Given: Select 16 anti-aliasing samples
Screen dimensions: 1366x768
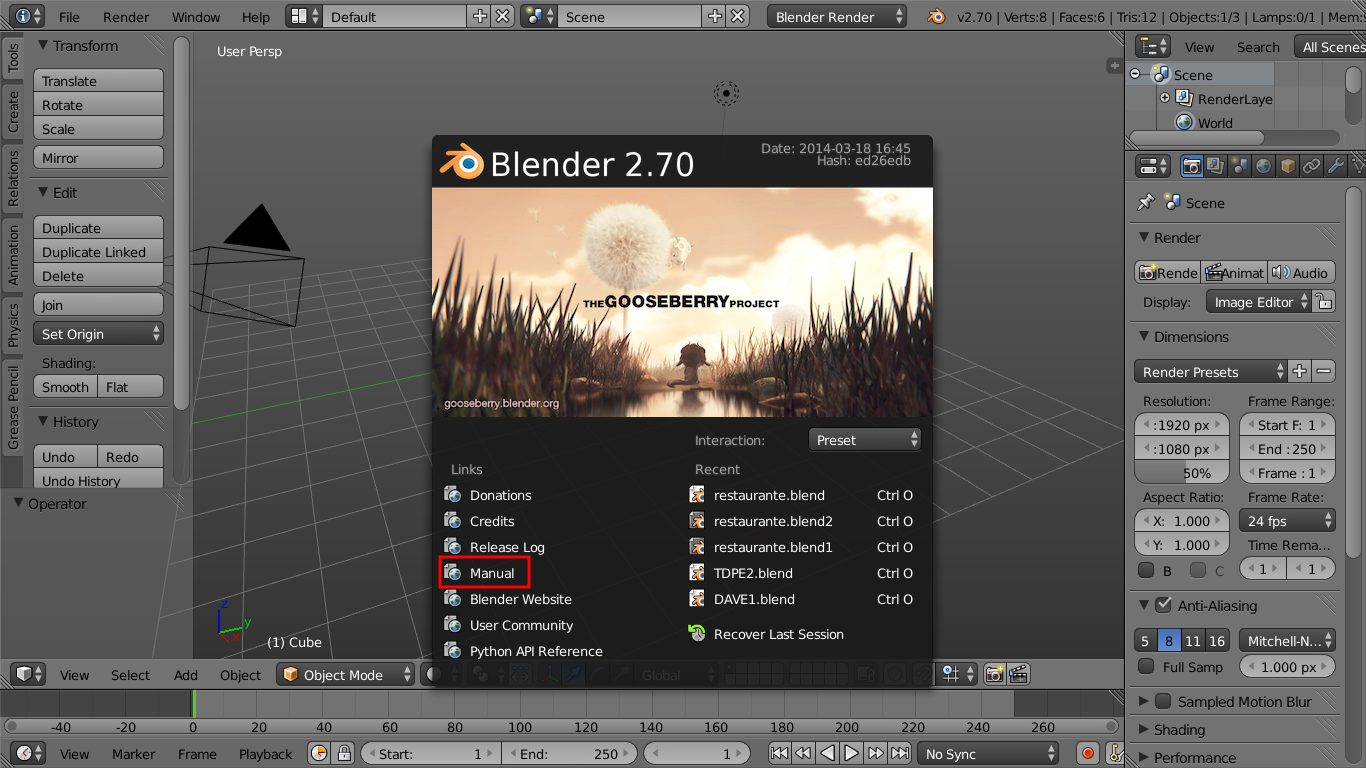Looking at the screenshot, I should click(1216, 641).
